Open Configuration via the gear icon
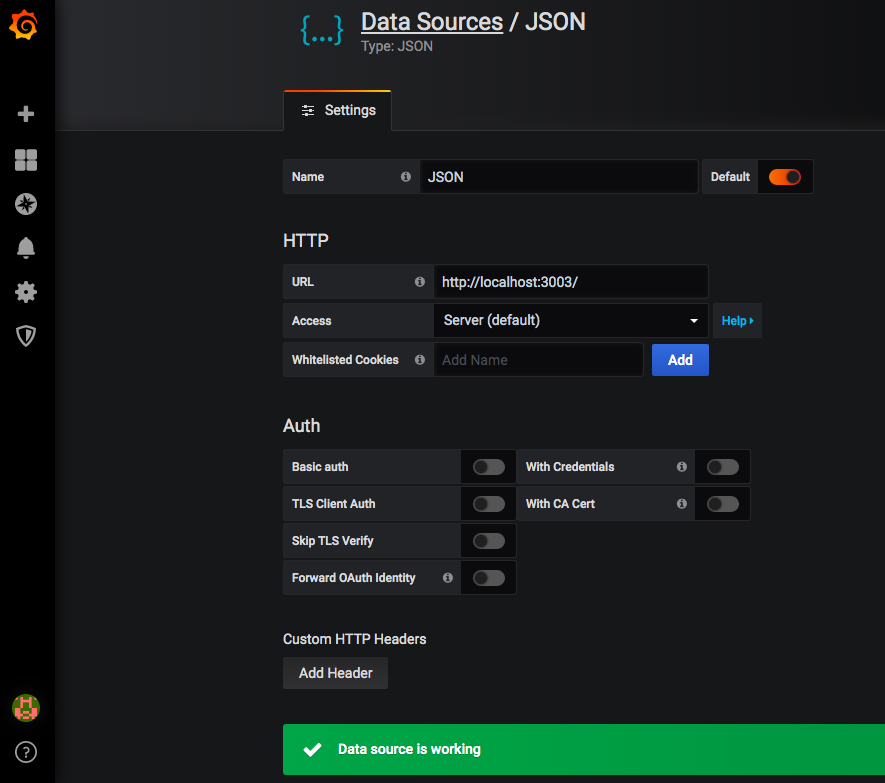885x783 pixels. click(25, 292)
